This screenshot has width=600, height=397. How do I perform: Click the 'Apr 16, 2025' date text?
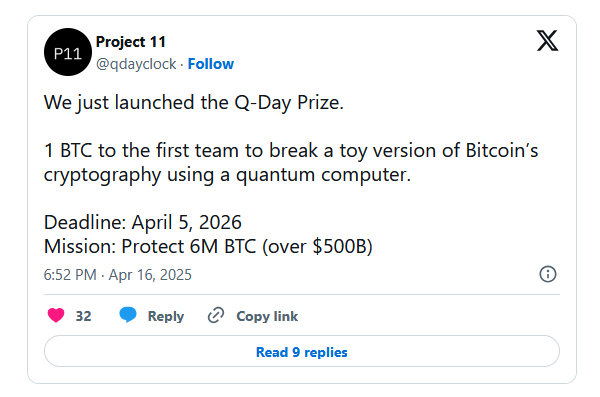coord(150,275)
